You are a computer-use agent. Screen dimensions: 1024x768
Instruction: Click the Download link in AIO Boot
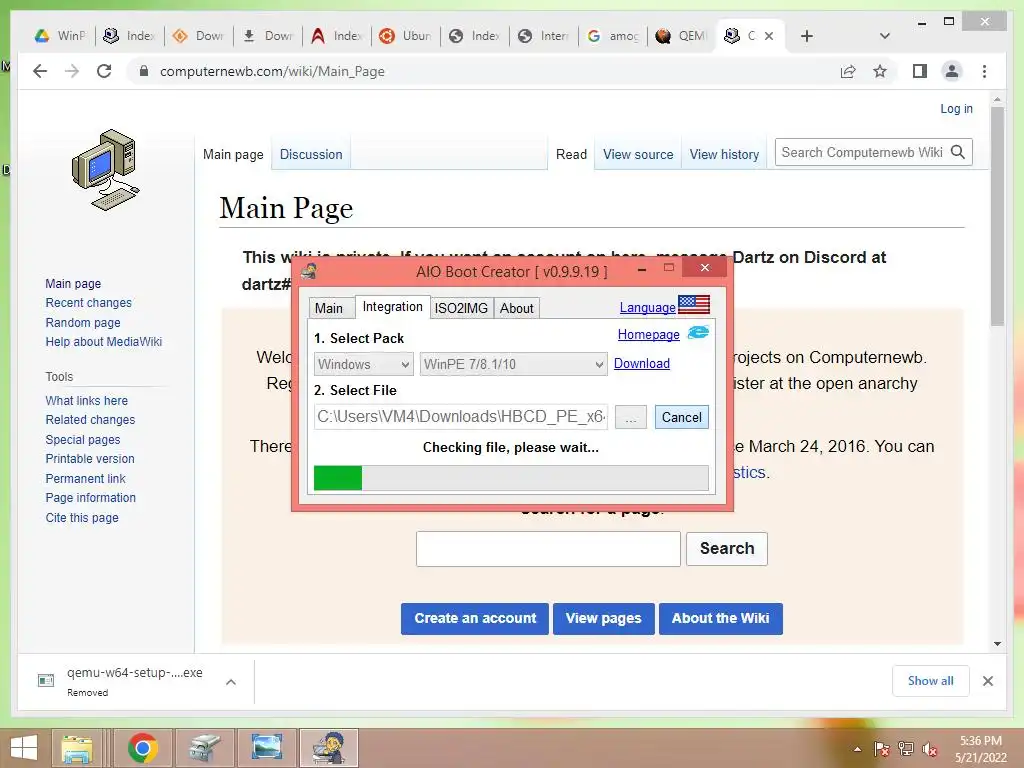(642, 364)
